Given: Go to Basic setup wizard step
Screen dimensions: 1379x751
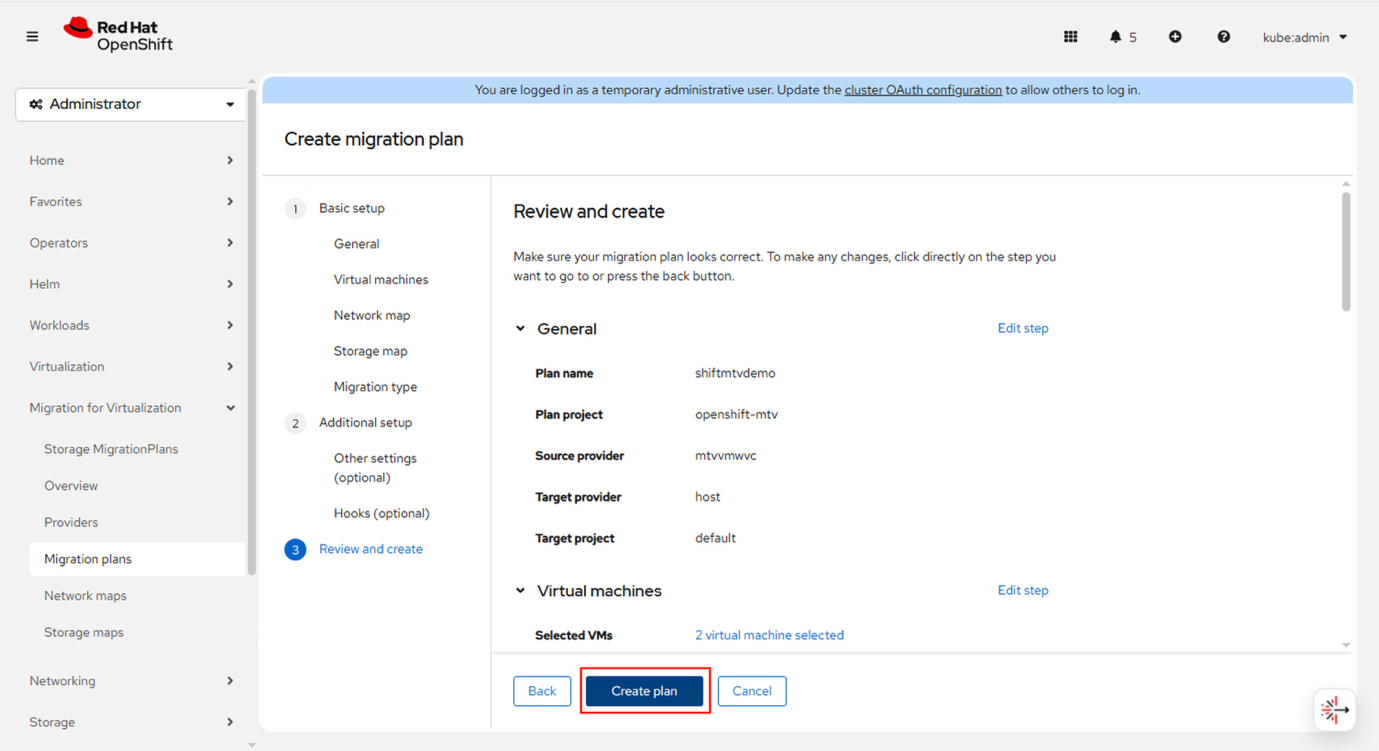Looking at the screenshot, I should pos(352,208).
